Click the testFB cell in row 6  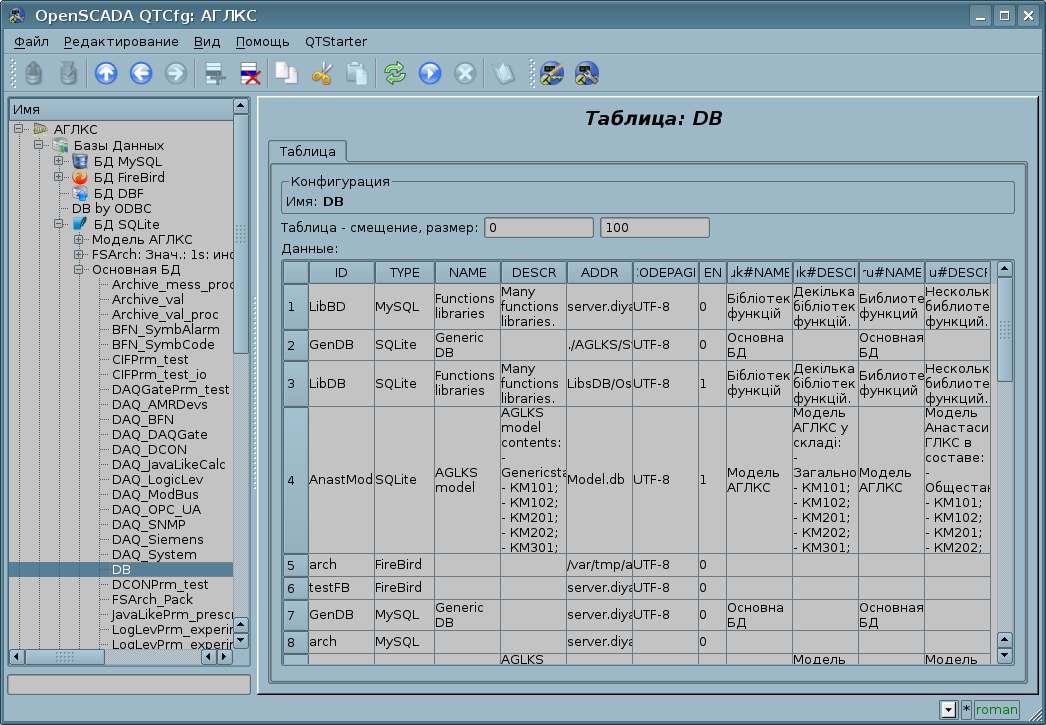pos(341,588)
